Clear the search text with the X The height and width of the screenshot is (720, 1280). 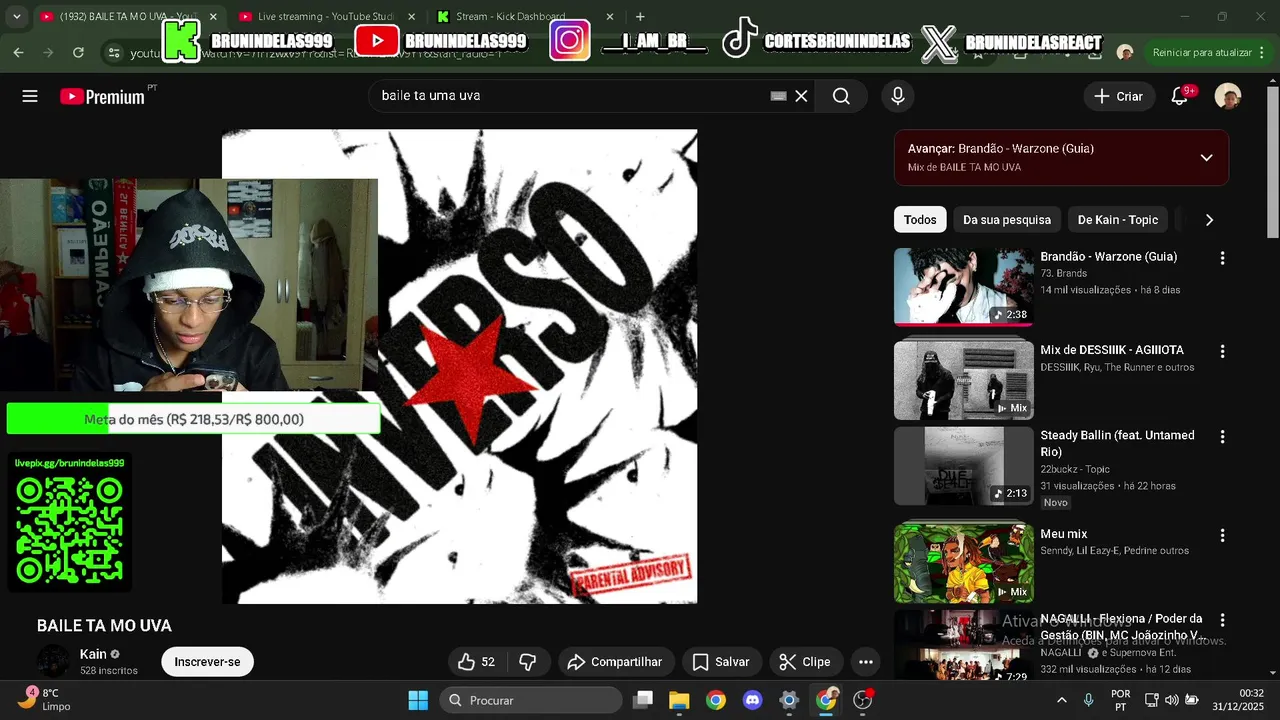(x=801, y=96)
